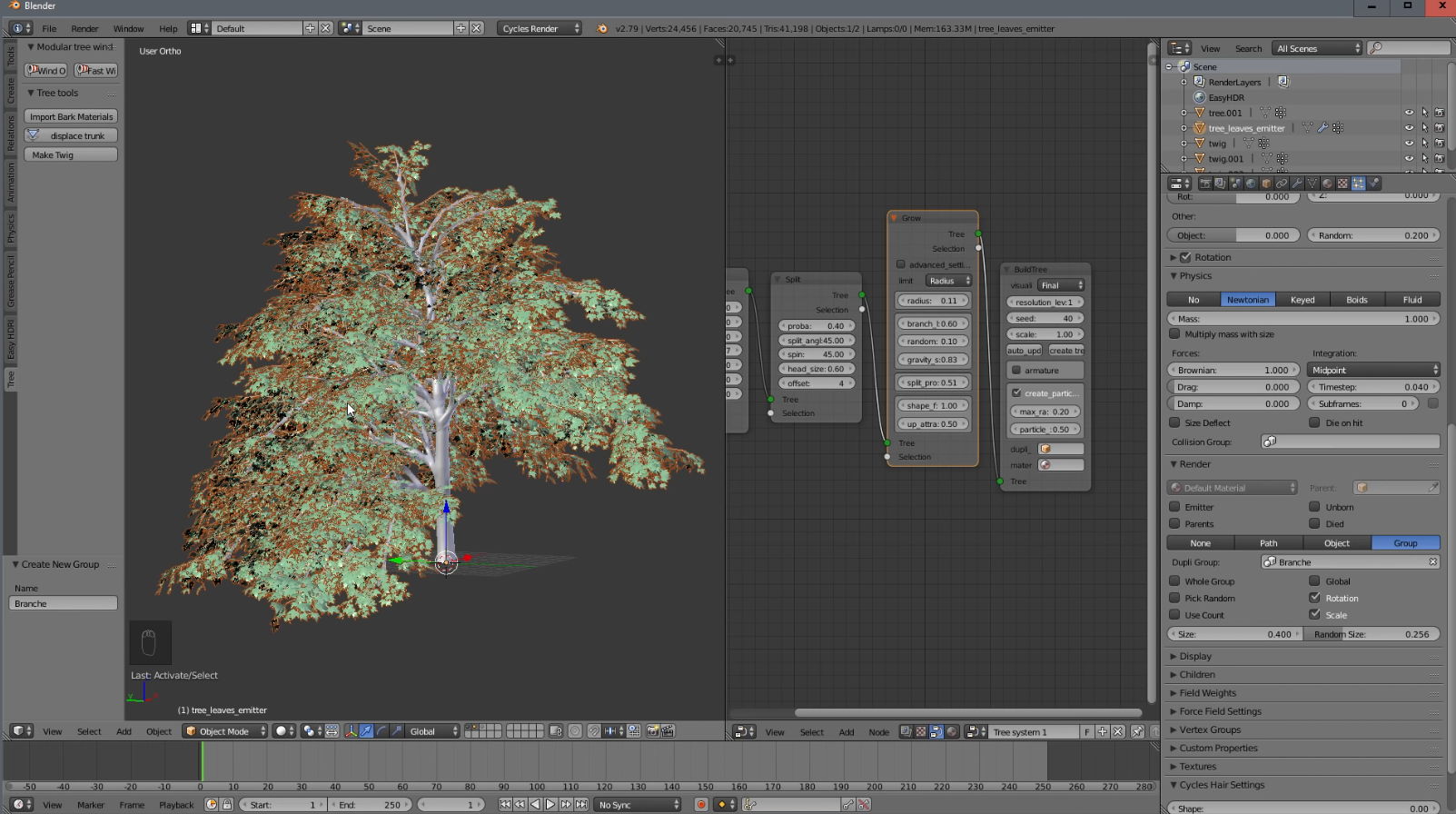Image resolution: width=1456 pixels, height=814 pixels.
Task: Uncheck the dupli Rotation checkbox
Action: (x=1314, y=598)
